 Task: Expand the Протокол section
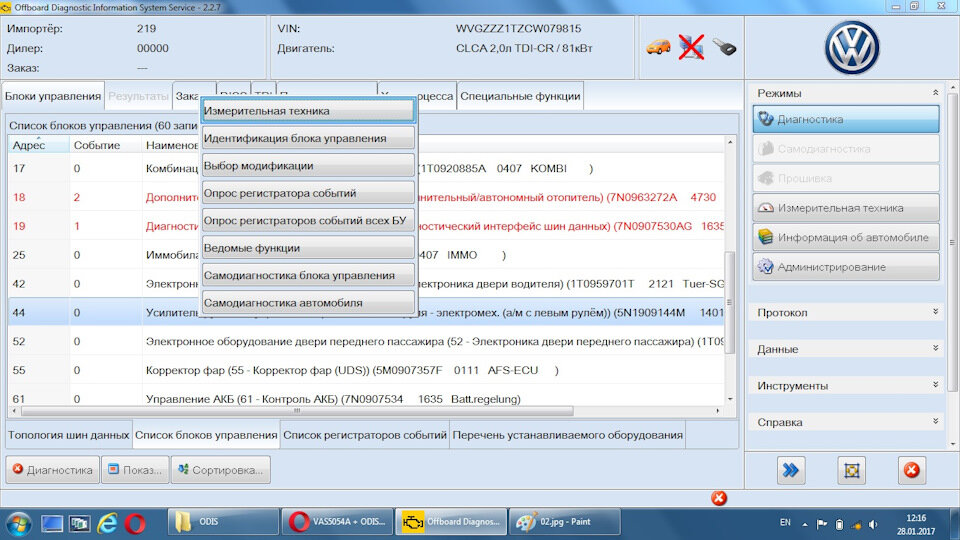point(935,312)
